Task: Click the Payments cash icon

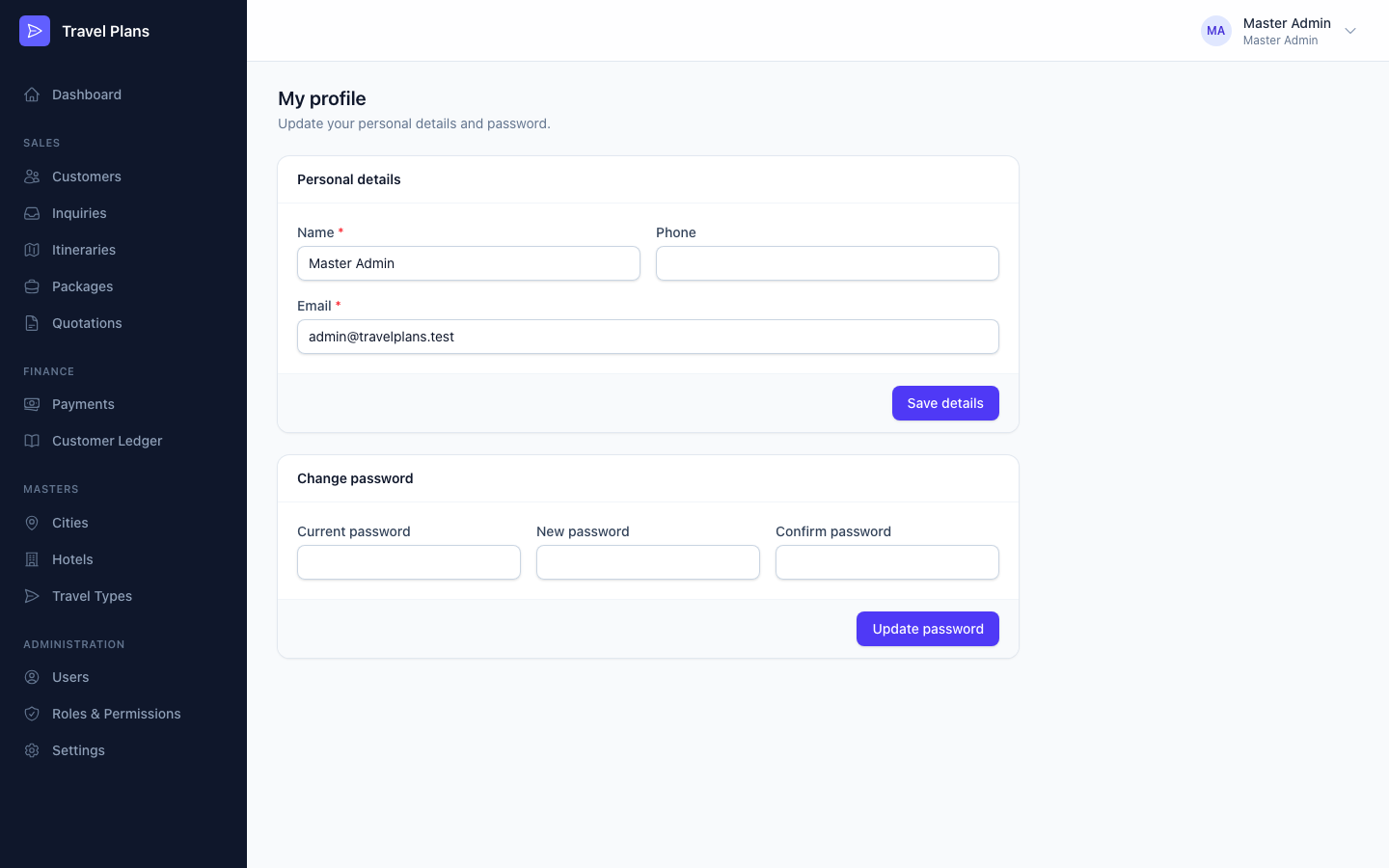Action: coord(32,404)
